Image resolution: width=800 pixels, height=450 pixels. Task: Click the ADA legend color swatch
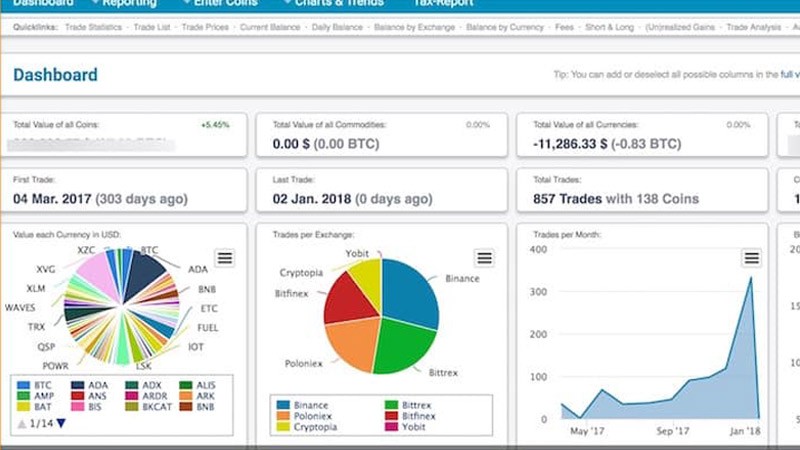point(77,385)
